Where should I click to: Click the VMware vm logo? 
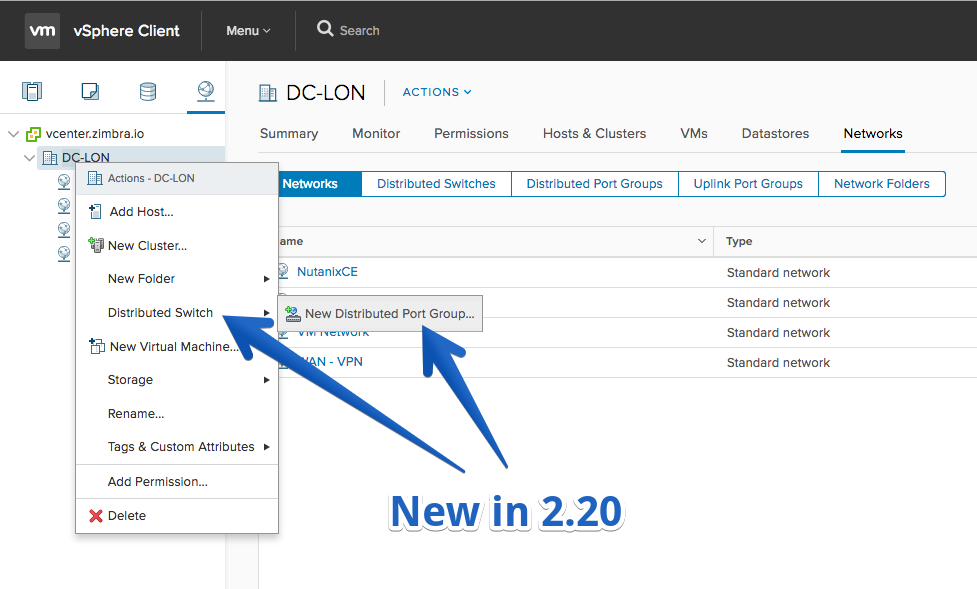pyautogui.click(x=42, y=30)
